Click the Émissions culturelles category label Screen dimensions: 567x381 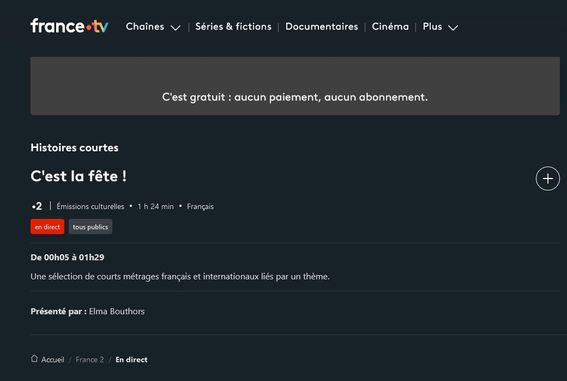click(90, 206)
